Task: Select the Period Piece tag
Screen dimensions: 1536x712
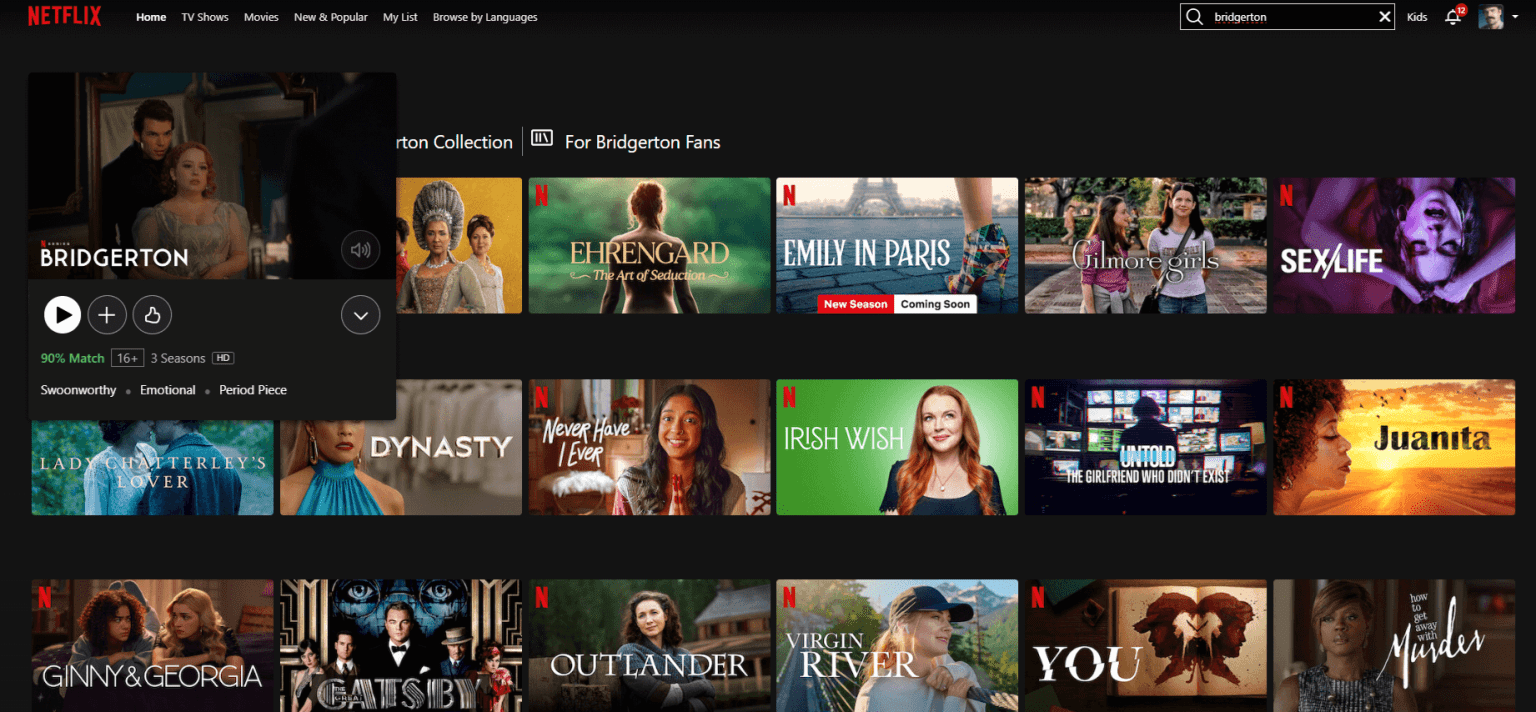Action: pos(253,390)
